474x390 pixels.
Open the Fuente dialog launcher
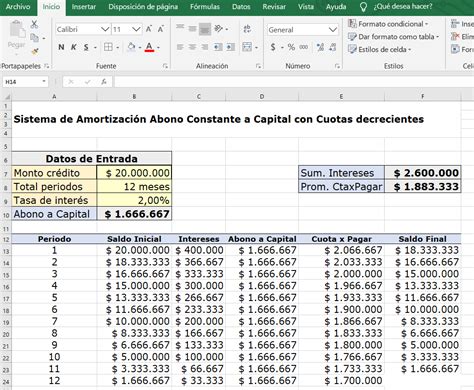165,66
